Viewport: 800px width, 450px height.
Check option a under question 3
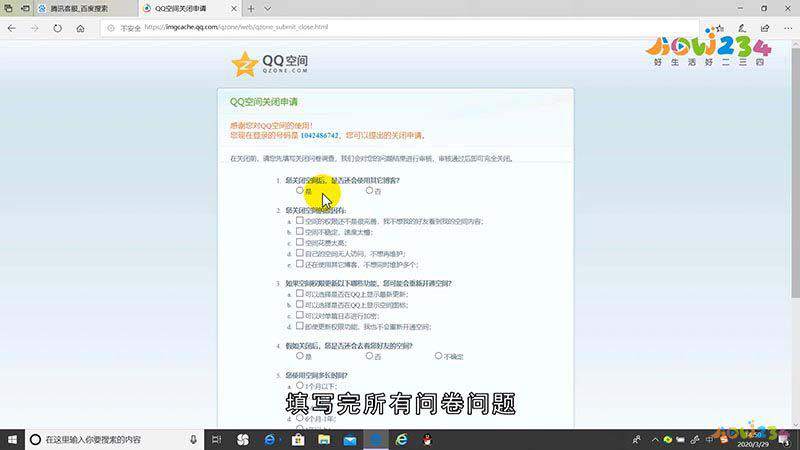(x=299, y=293)
